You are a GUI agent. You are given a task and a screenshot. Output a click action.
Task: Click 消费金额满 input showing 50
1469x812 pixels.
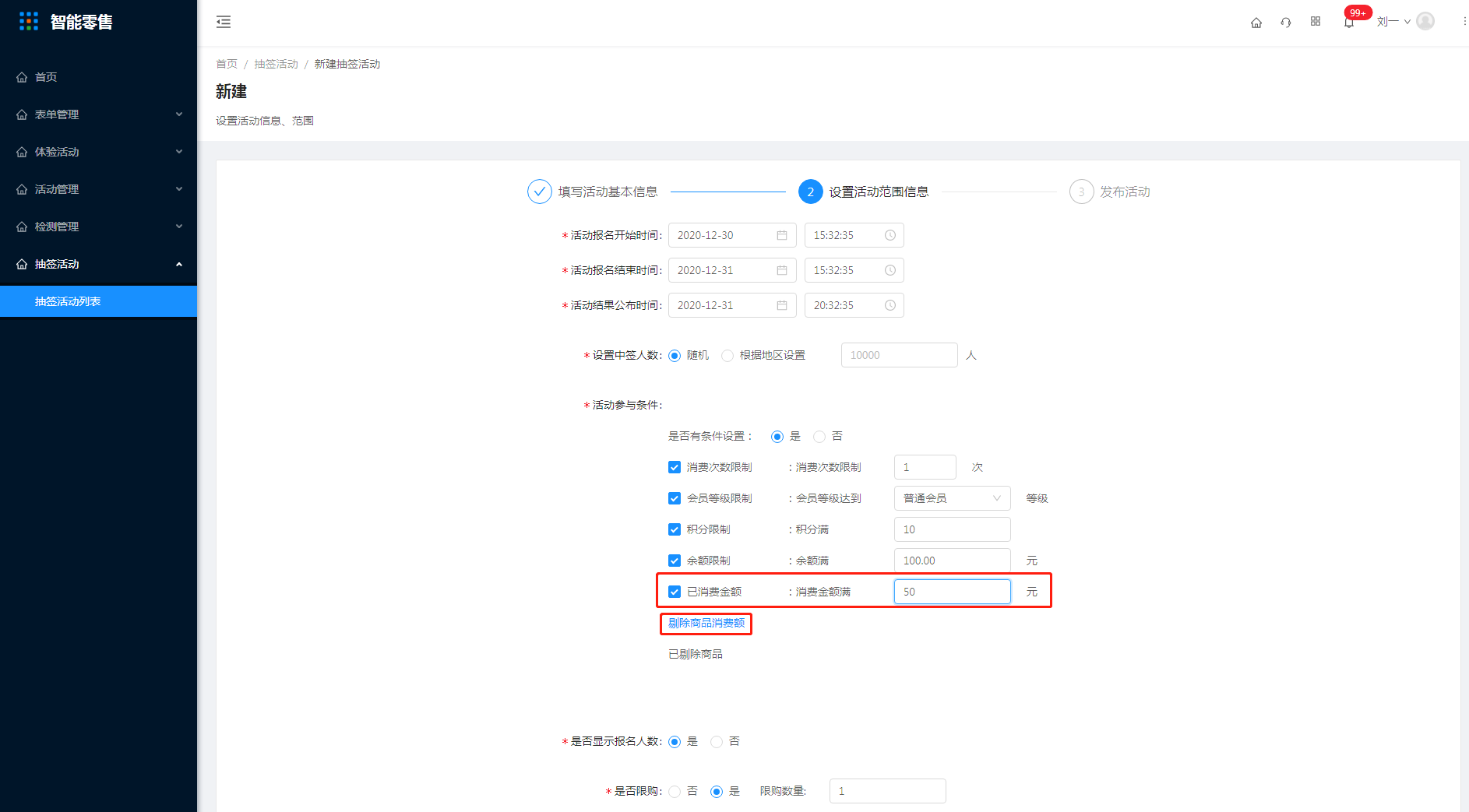coord(952,592)
